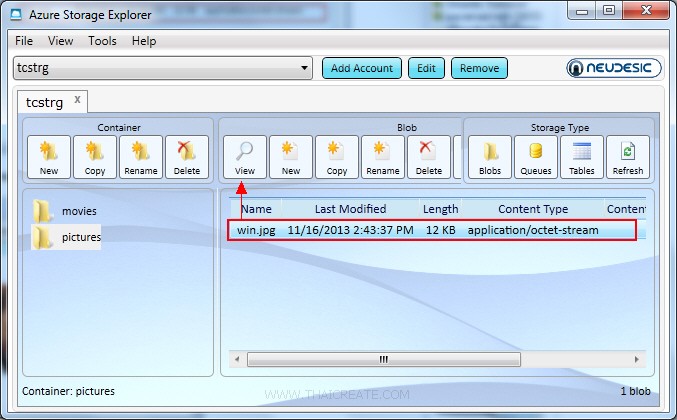The image size is (677, 420).
Task: Open the Tools menu
Action: pyautogui.click(x=102, y=41)
